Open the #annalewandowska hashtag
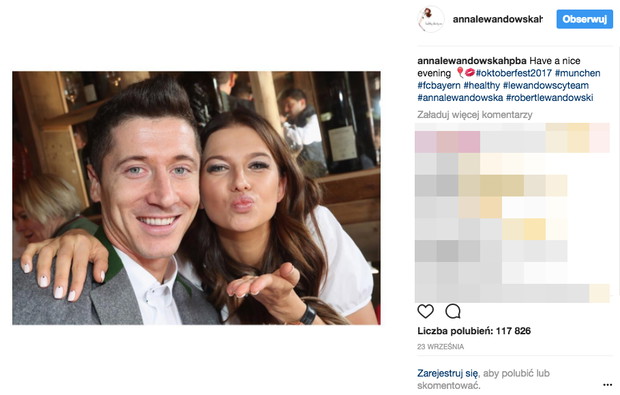The width and height of the screenshot is (620, 395). (x=460, y=98)
